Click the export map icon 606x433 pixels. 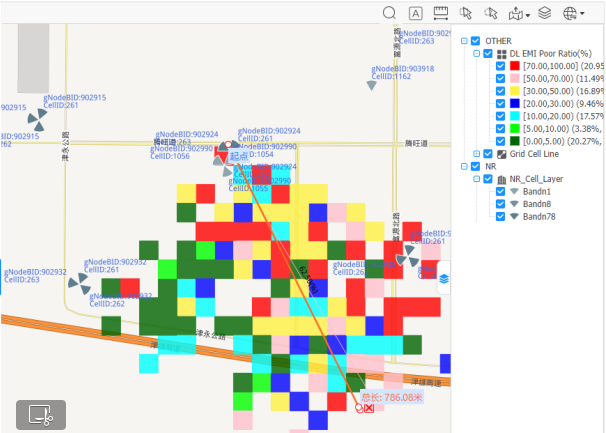click(516, 14)
